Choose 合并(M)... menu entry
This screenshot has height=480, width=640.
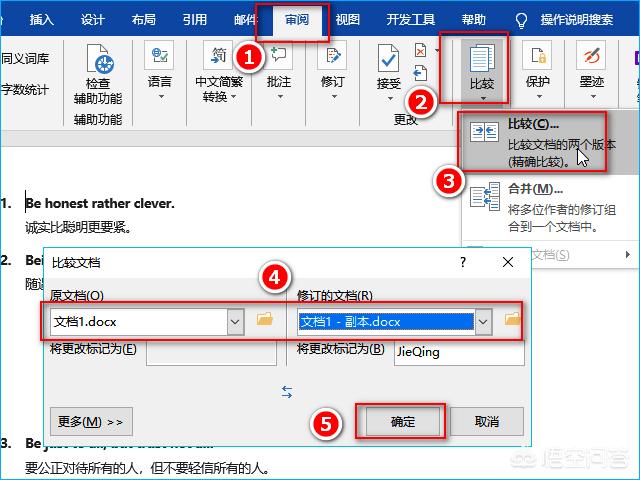point(550,207)
